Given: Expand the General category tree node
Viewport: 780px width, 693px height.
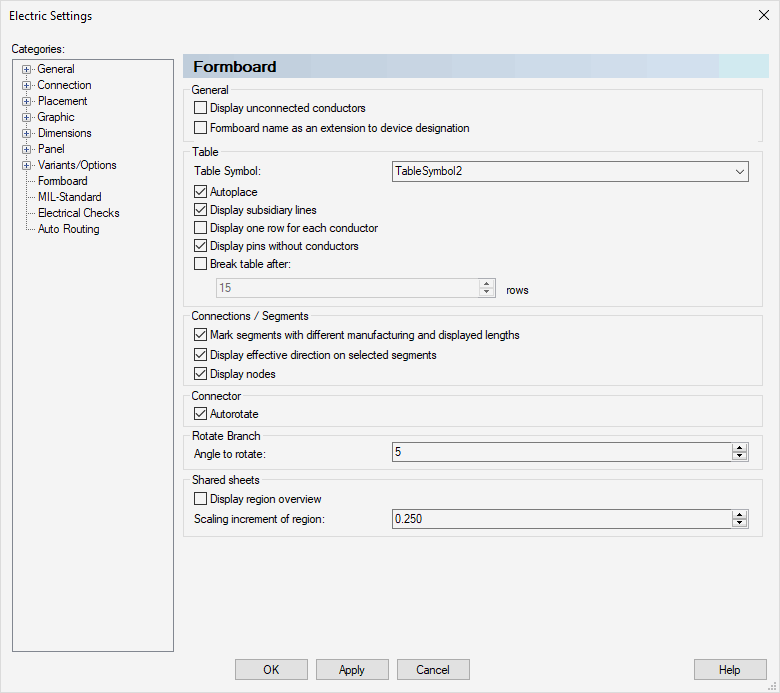Looking at the screenshot, I should 27,69.
